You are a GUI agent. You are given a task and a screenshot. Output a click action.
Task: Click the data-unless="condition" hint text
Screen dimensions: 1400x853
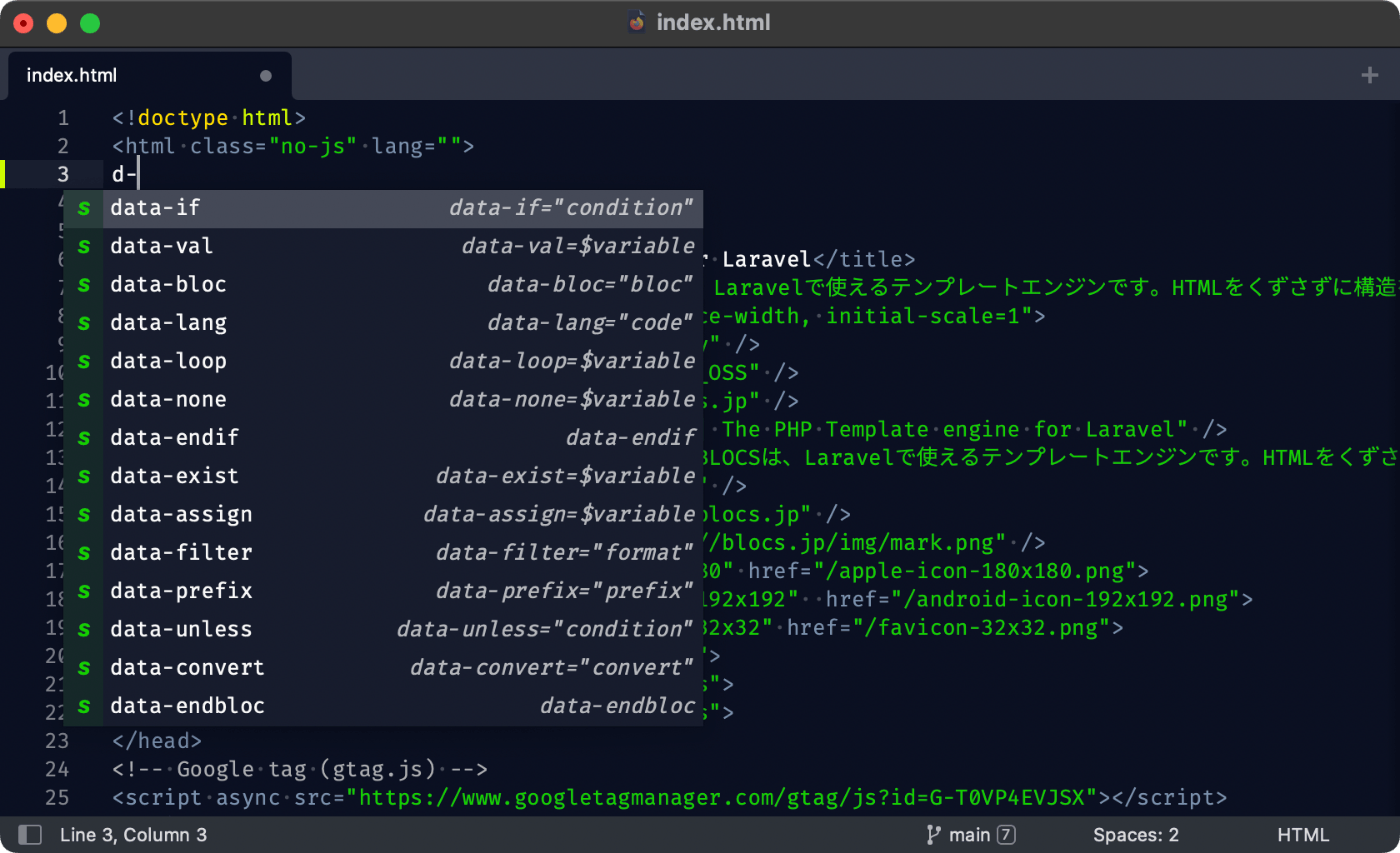click(x=545, y=630)
